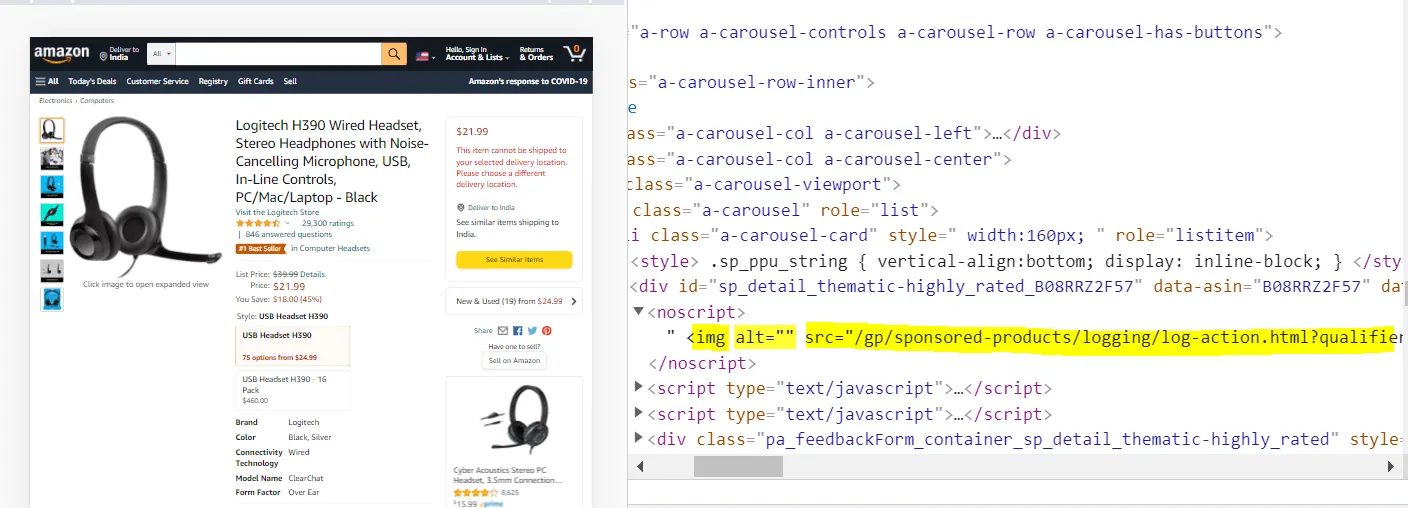
Task: Click the horizontal scrollbar in the code panel
Action: point(738,466)
